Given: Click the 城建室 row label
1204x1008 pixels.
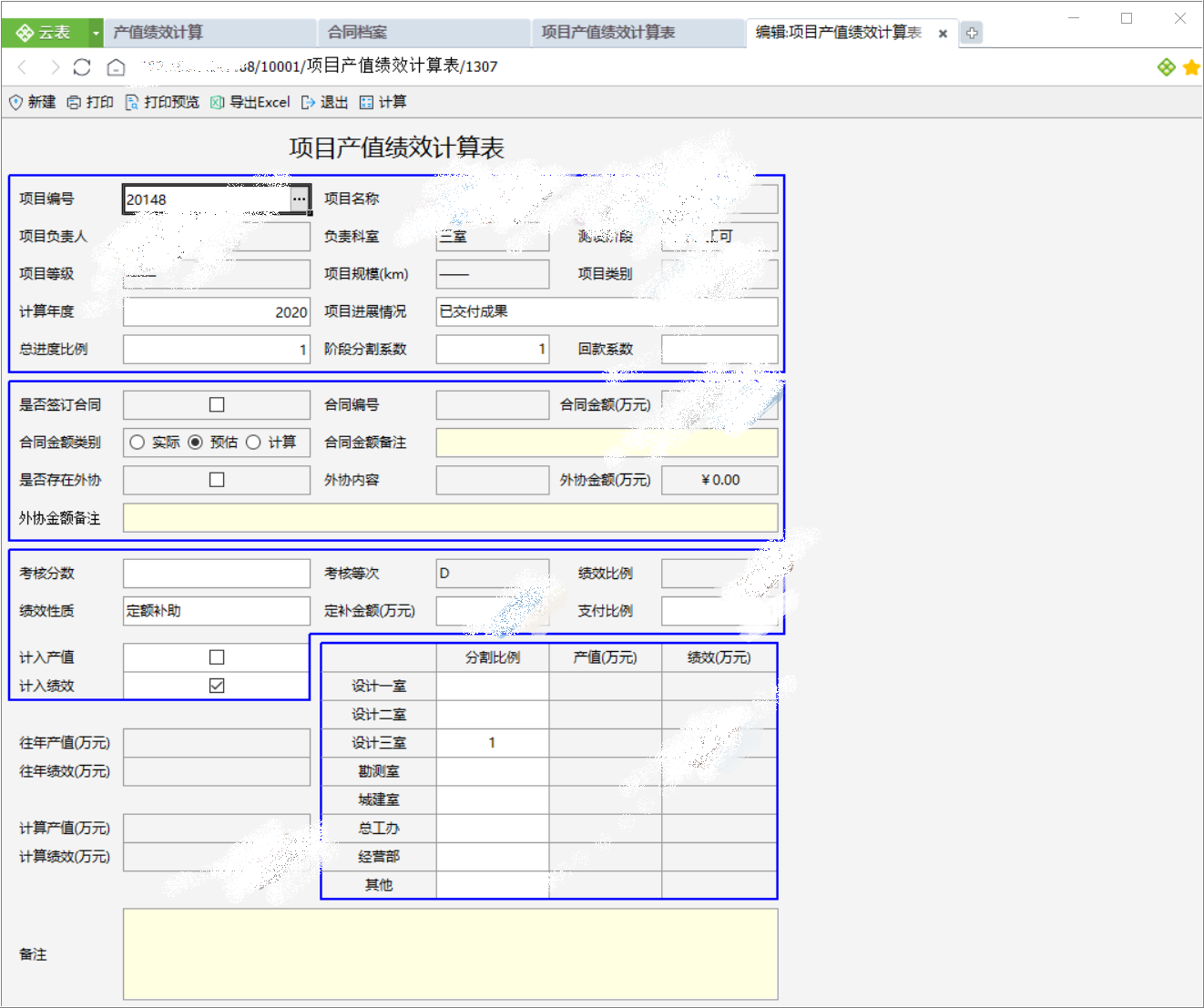Looking at the screenshot, I should point(379,799).
